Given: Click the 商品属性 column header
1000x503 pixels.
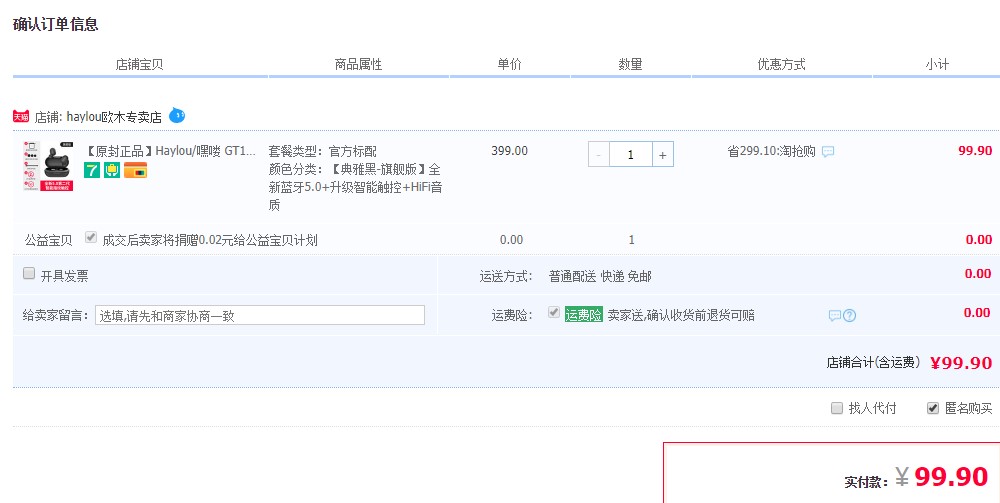Looking at the screenshot, I should coord(358,64).
